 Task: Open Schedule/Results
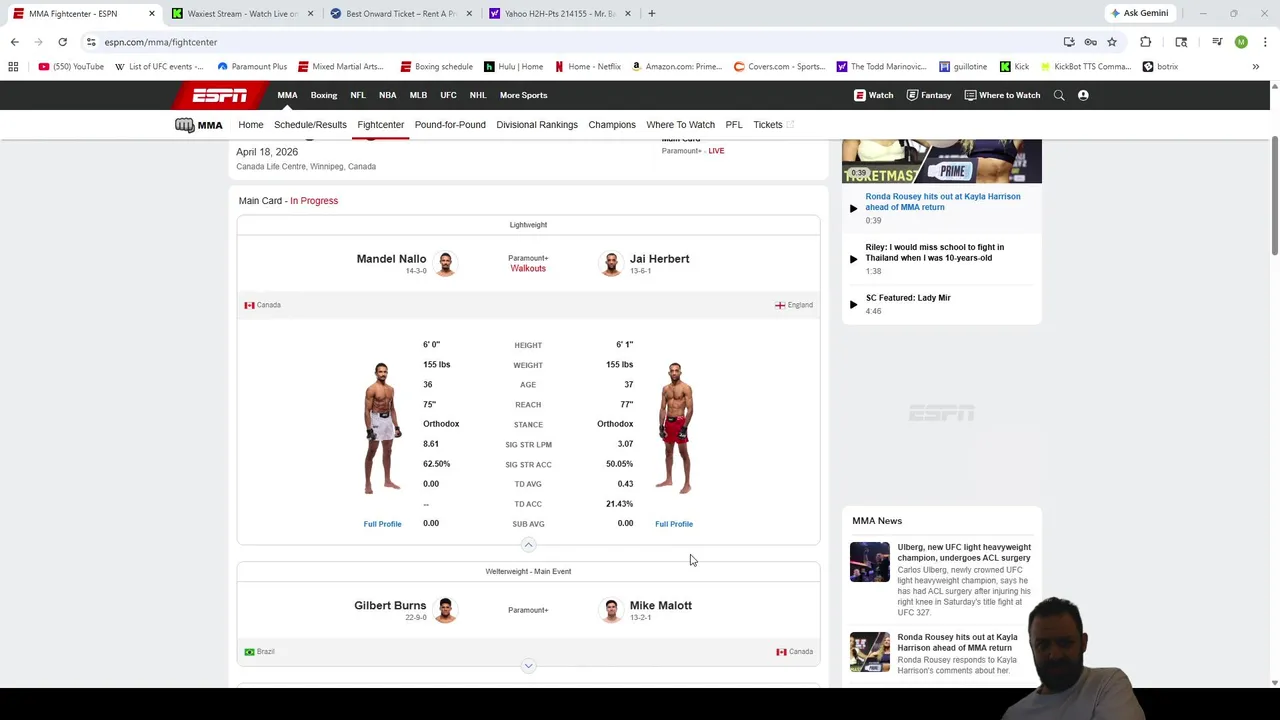click(310, 125)
